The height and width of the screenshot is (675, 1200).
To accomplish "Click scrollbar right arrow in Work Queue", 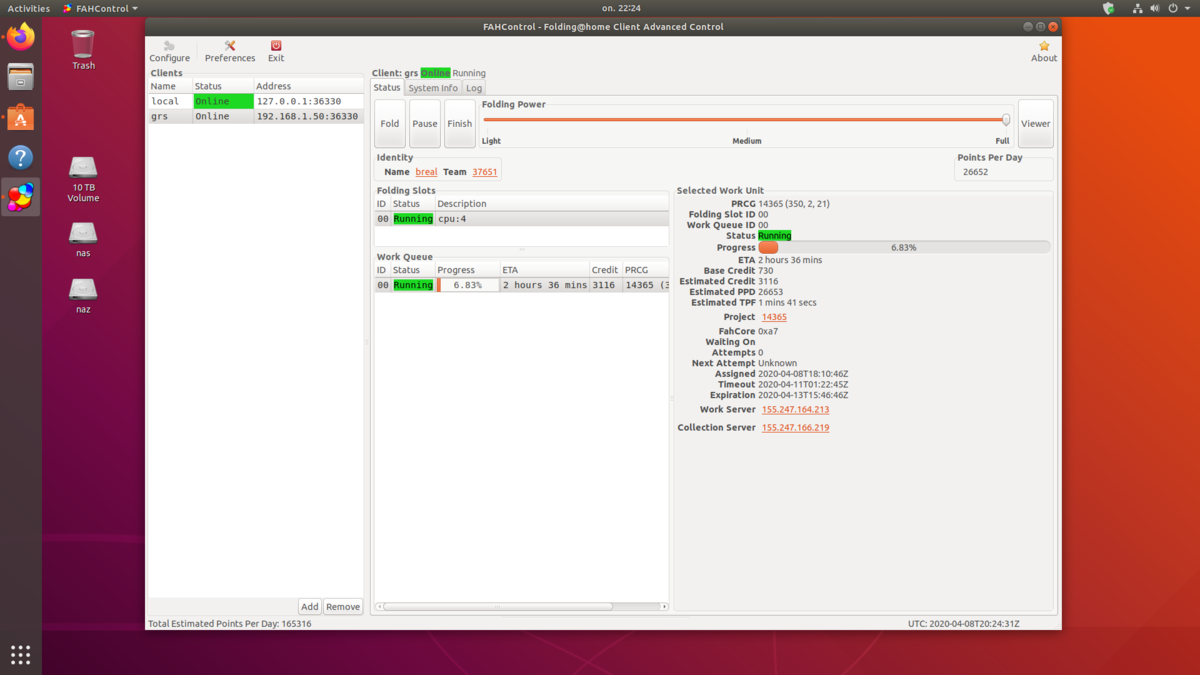I will tap(664, 606).
